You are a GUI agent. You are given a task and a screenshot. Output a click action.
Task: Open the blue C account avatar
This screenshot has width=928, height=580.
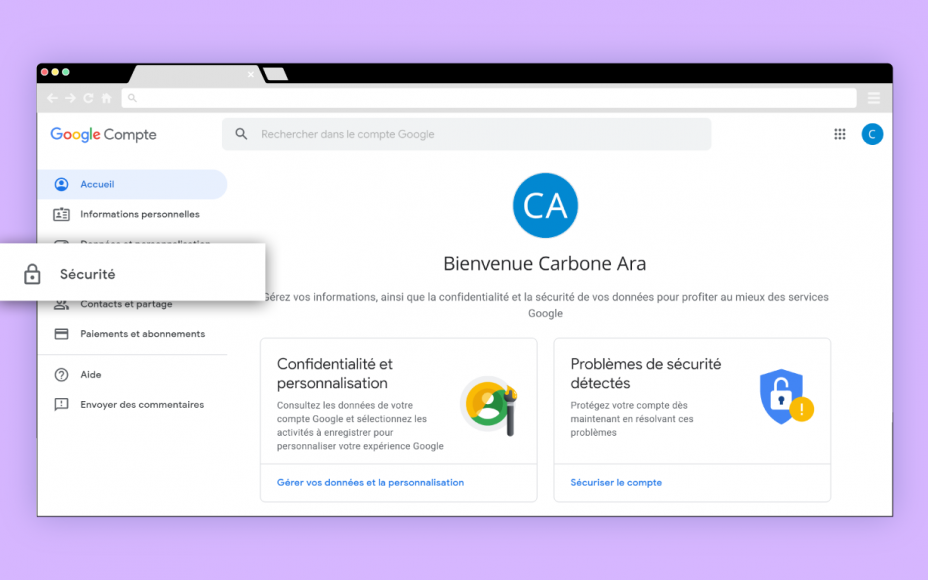(x=872, y=134)
